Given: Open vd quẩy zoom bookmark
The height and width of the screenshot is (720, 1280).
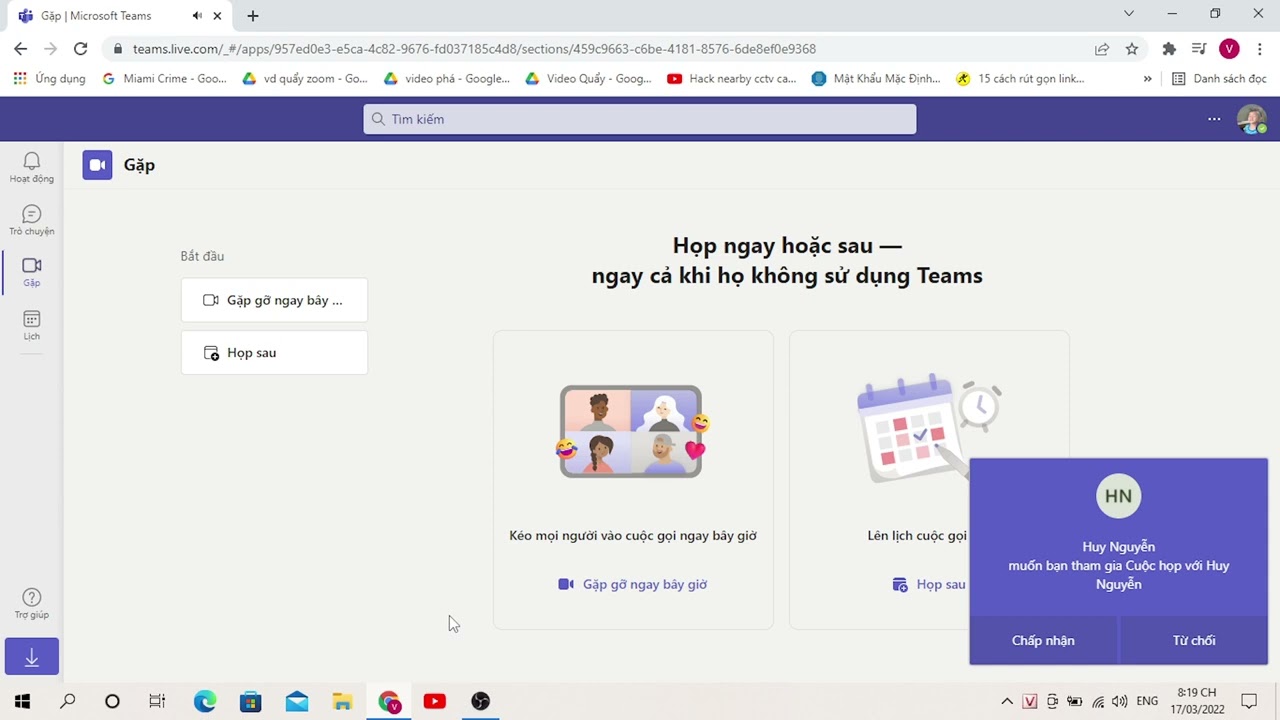Looking at the screenshot, I should pos(305,79).
